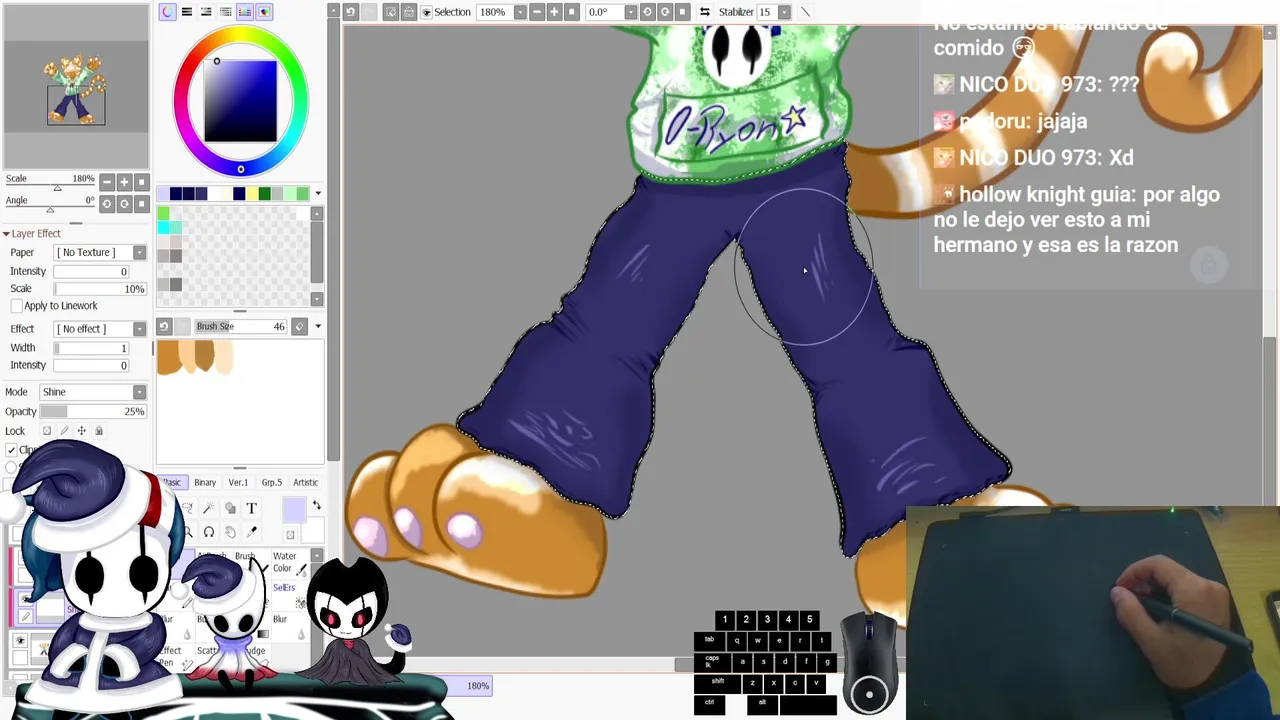The height and width of the screenshot is (720, 1280).
Task: Select the Eyedropper tool
Action: click(x=252, y=532)
